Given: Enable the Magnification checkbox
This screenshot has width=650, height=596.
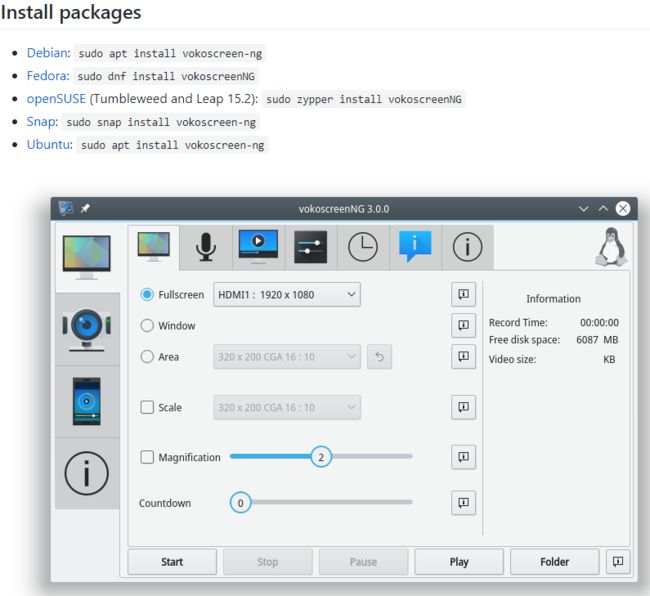Looking at the screenshot, I should pos(147,457).
